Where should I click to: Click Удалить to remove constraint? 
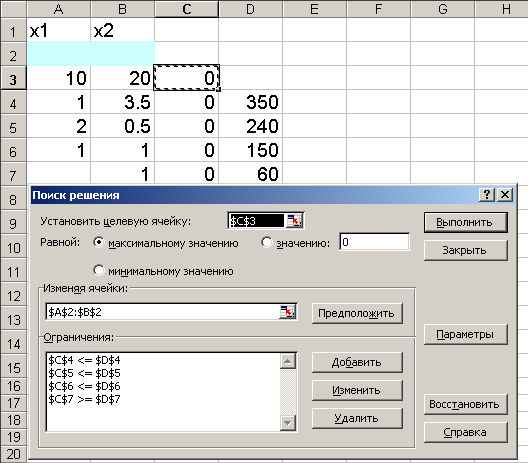pos(357,418)
